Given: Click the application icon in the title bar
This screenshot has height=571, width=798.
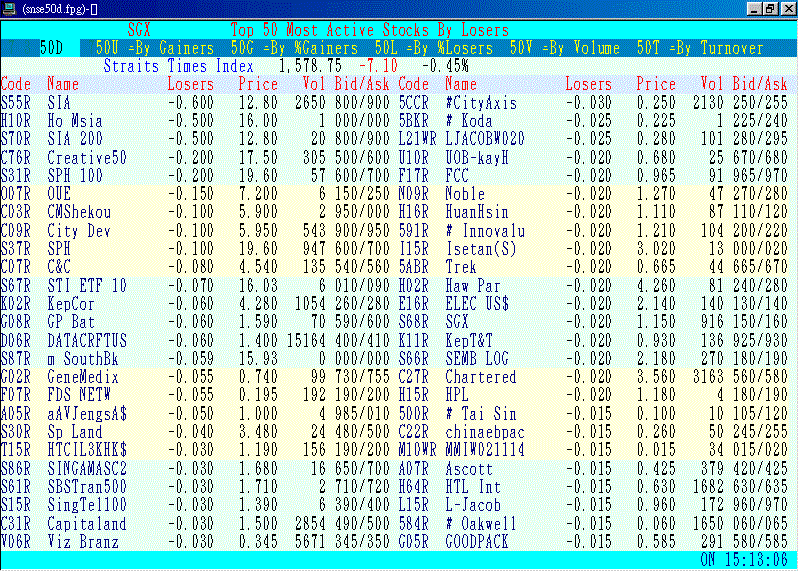Looking at the screenshot, I should pos(9,8).
